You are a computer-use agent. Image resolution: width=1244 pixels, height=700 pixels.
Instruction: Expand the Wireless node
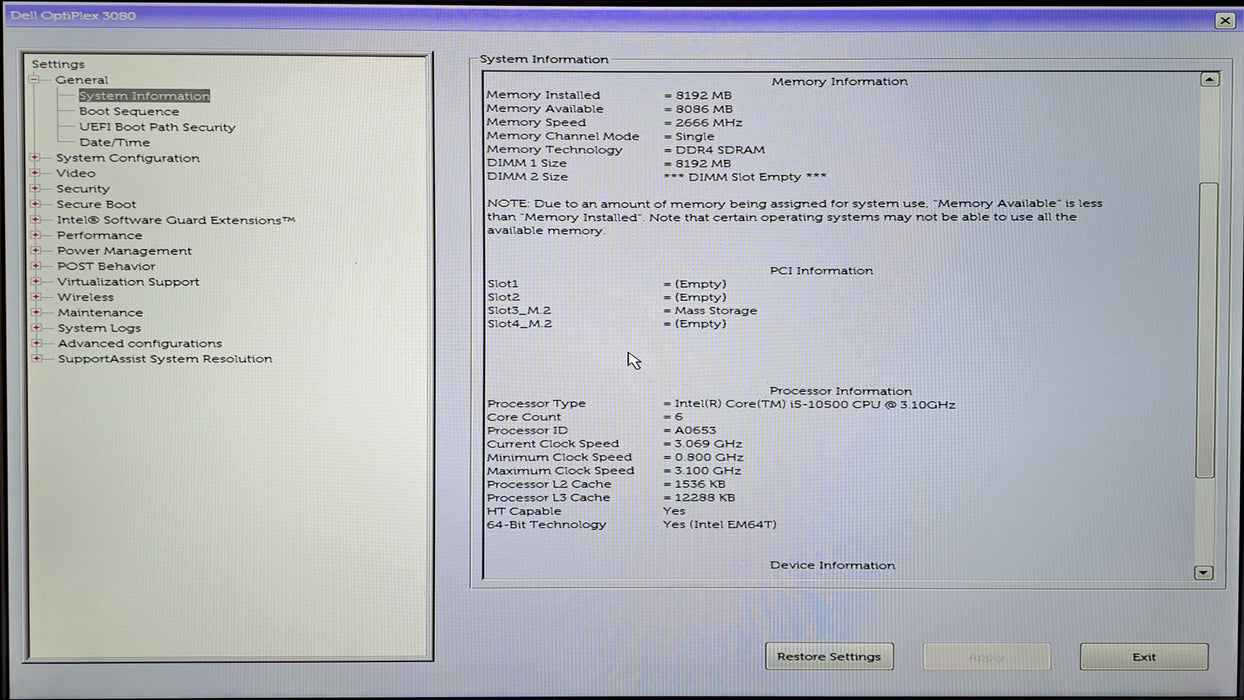pyautogui.click(x=36, y=297)
